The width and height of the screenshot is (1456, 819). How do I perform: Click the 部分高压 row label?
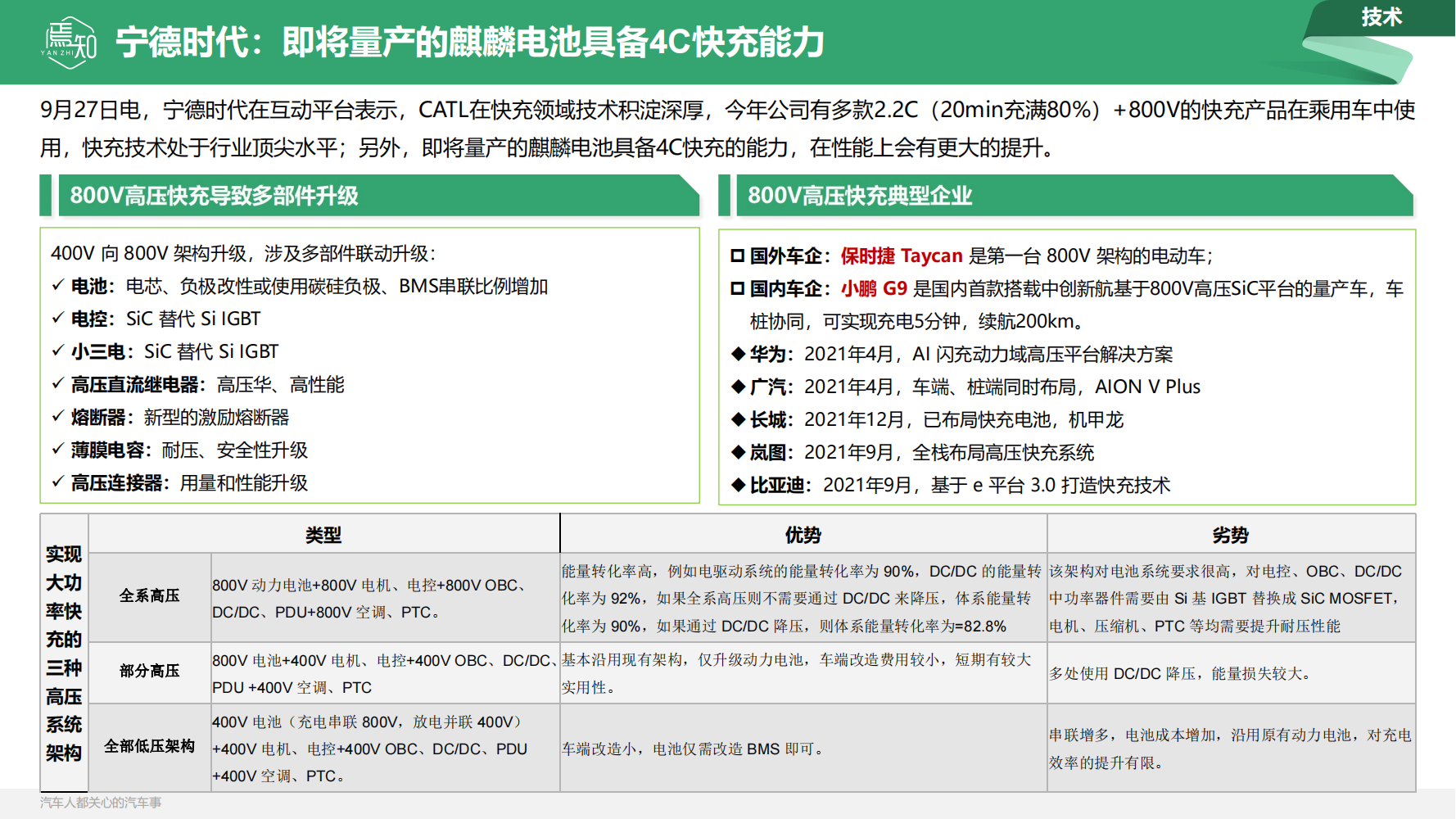point(149,672)
